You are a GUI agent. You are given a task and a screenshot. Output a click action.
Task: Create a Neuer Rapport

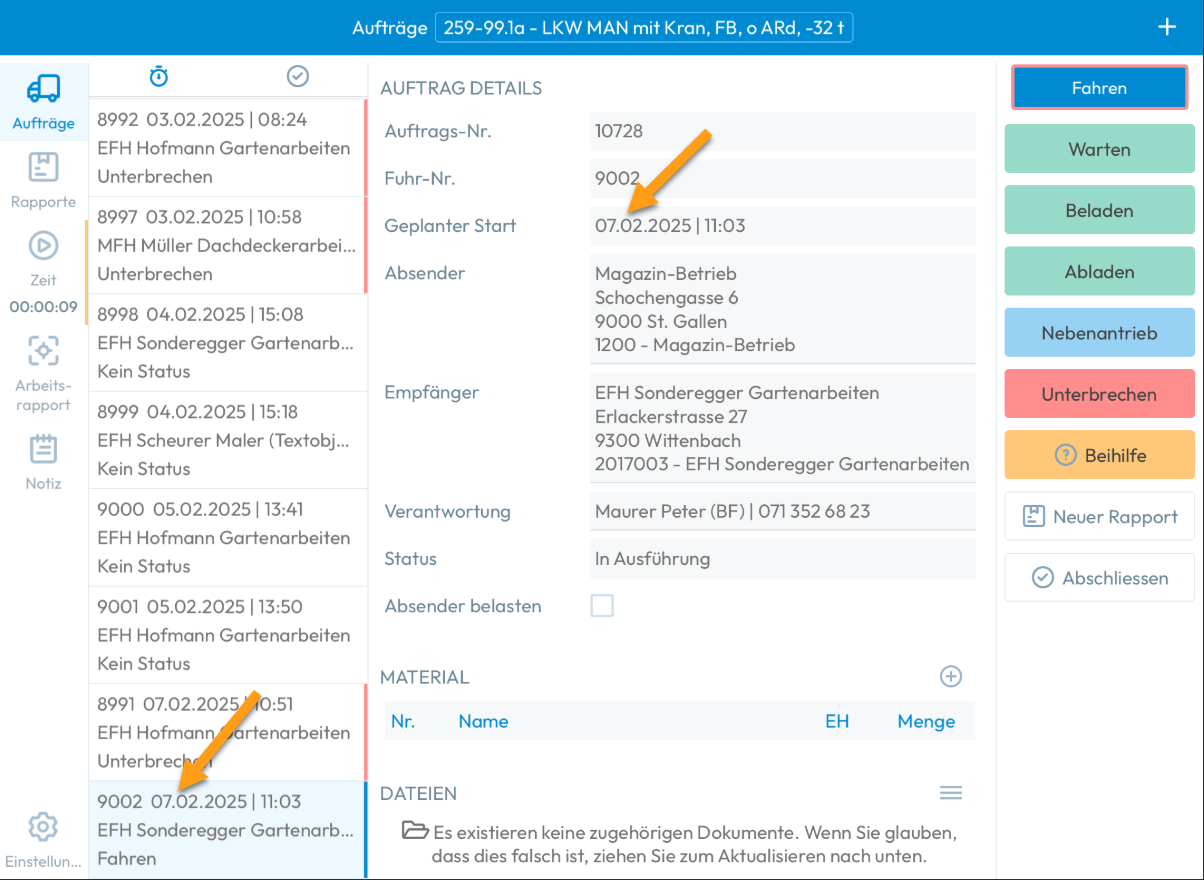(1099, 517)
